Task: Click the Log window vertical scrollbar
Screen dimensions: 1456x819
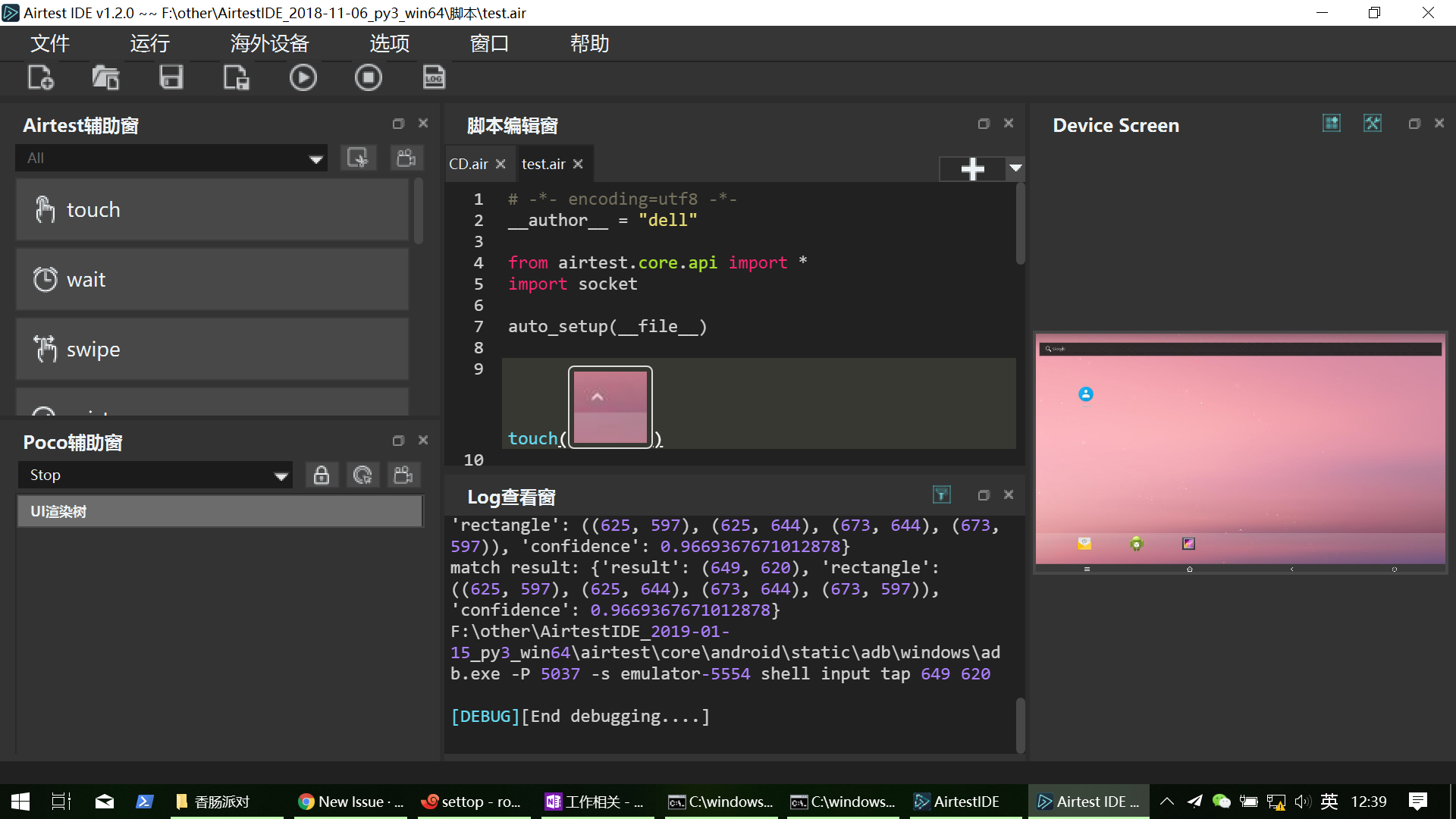Action: [1021, 724]
